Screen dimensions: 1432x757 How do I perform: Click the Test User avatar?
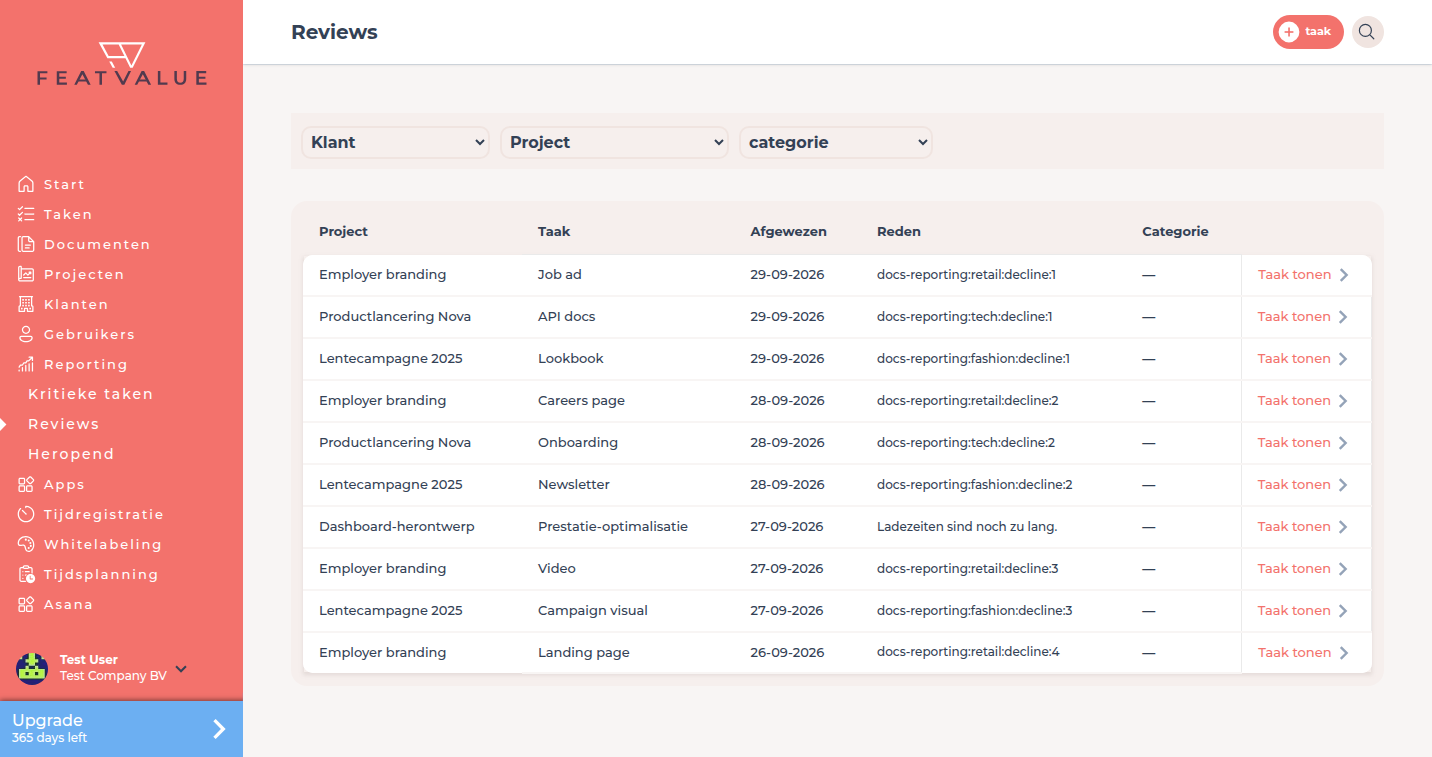click(x=32, y=668)
